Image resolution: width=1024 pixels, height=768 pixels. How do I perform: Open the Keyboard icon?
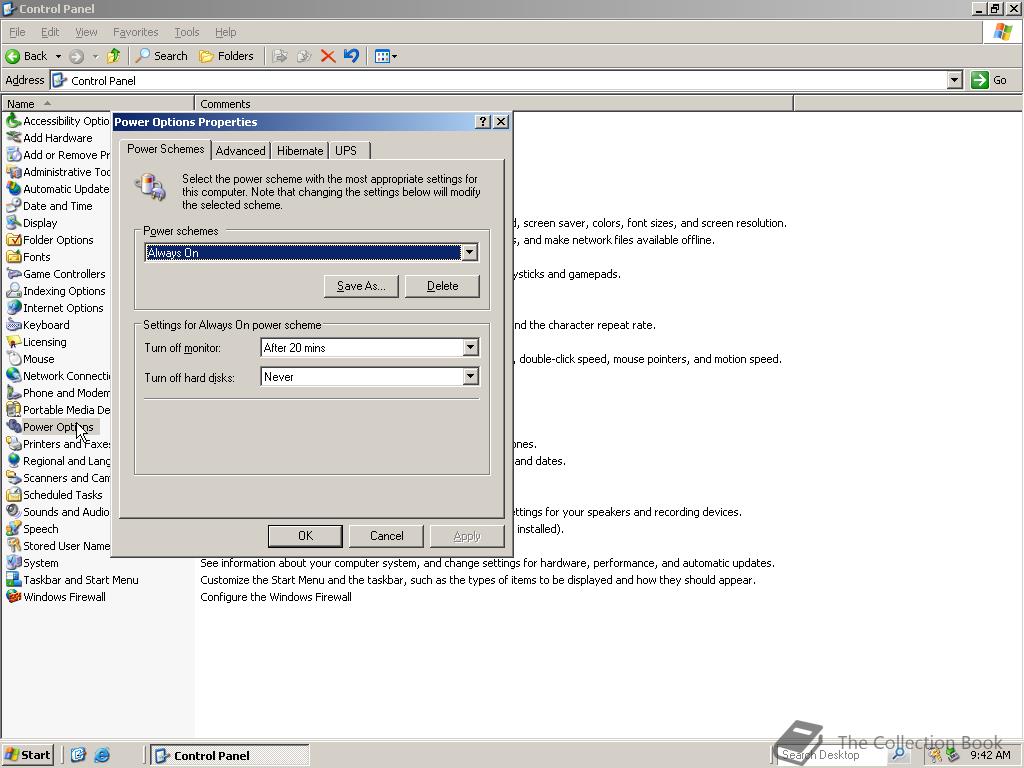(14, 325)
